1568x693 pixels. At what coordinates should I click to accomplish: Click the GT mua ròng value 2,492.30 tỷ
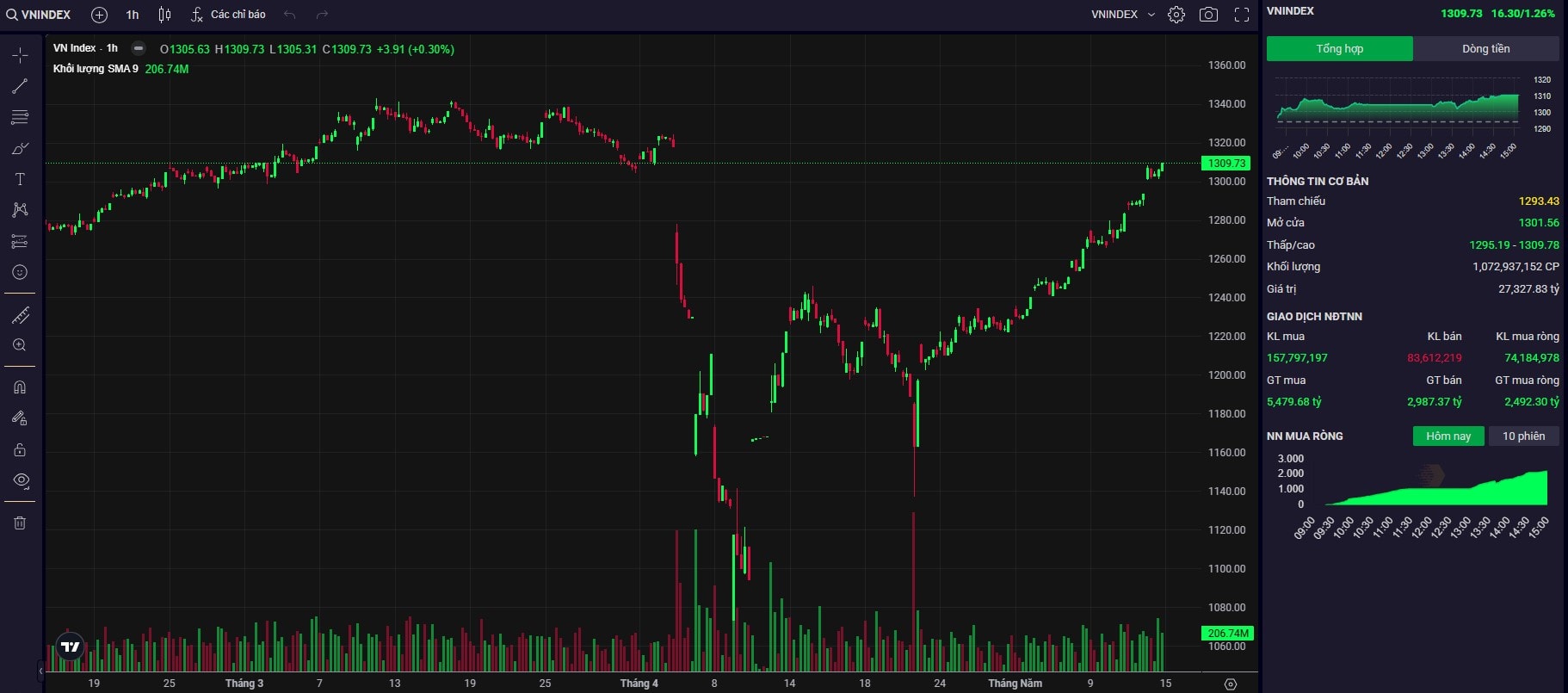pyautogui.click(x=1532, y=402)
